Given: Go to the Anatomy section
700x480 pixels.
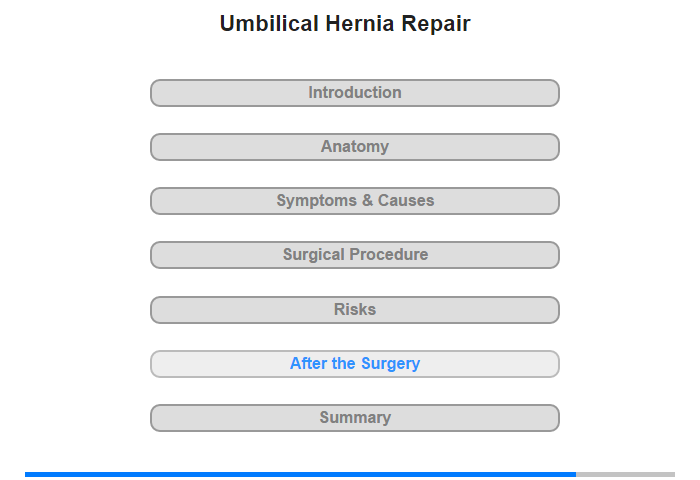Looking at the screenshot, I should tap(355, 147).
